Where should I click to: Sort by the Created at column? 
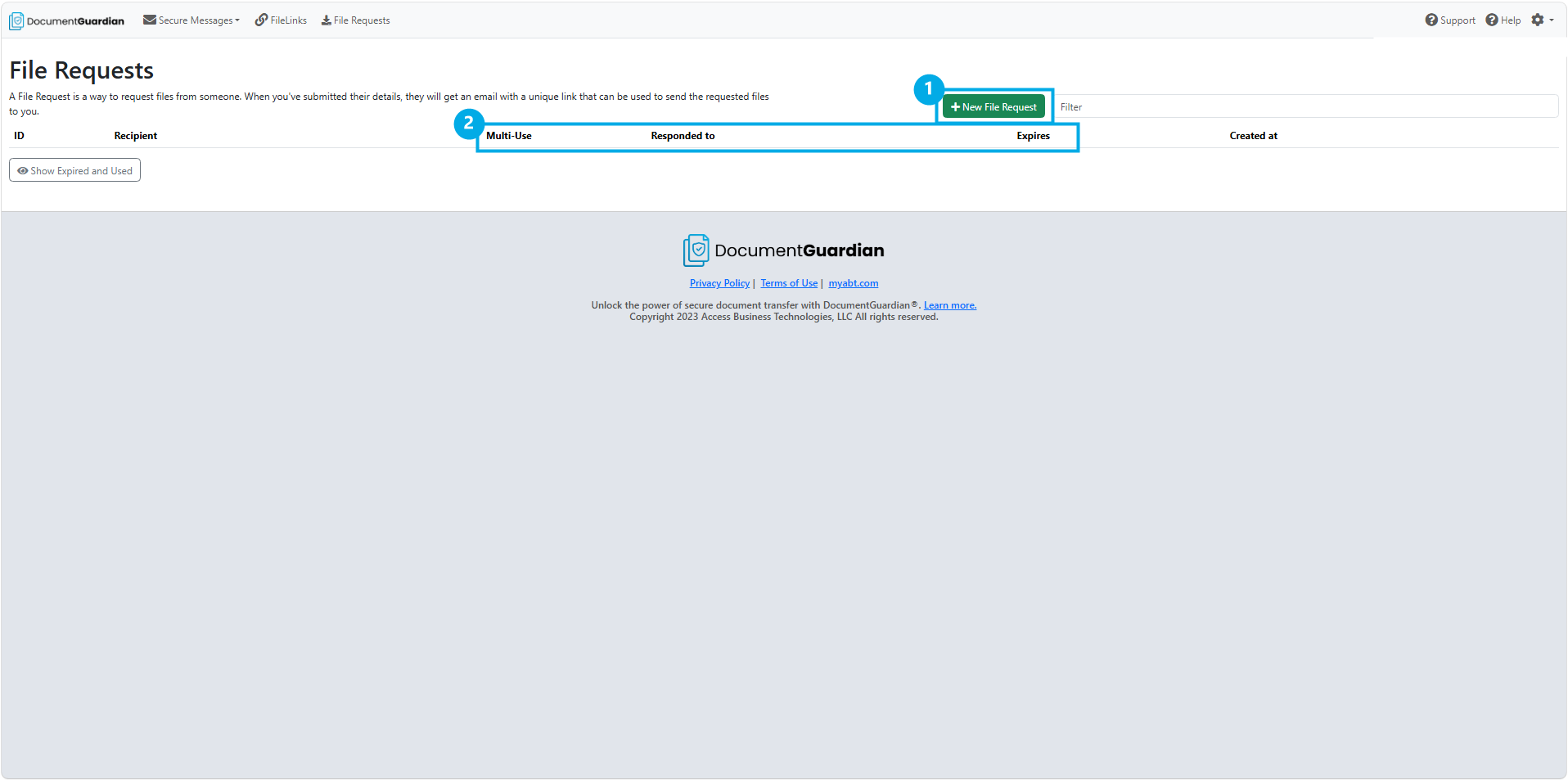[1253, 136]
